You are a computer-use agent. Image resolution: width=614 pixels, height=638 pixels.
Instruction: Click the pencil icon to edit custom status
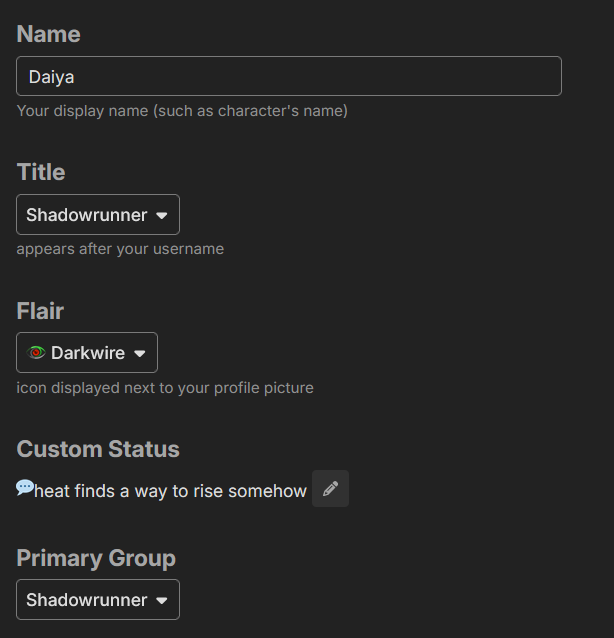(x=330, y=489)
